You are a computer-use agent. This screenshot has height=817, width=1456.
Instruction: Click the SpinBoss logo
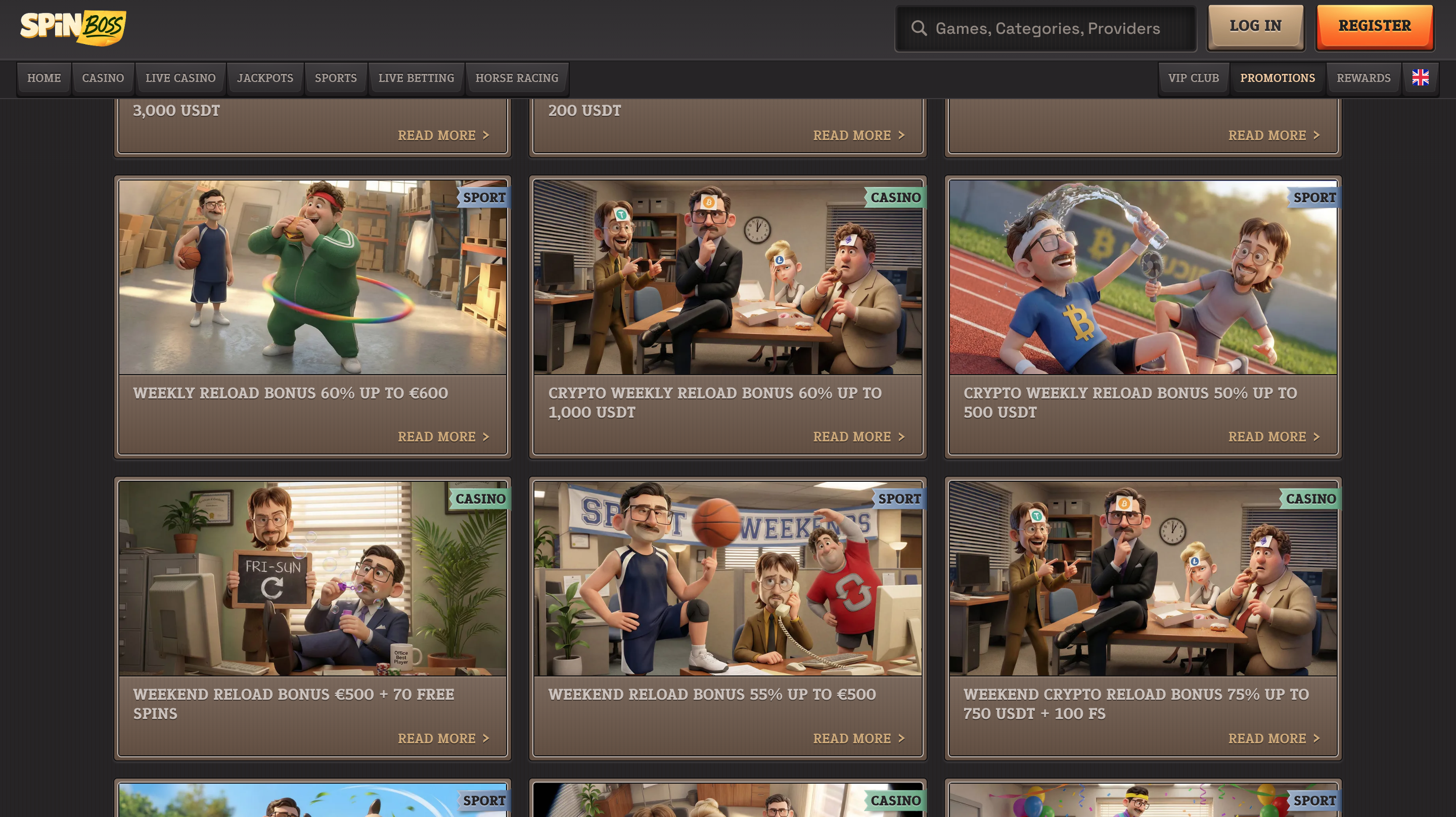[x=73, y=27]
